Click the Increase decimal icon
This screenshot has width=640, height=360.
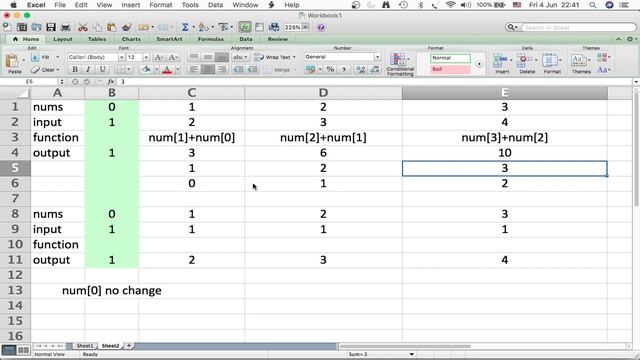click(360, 69)
